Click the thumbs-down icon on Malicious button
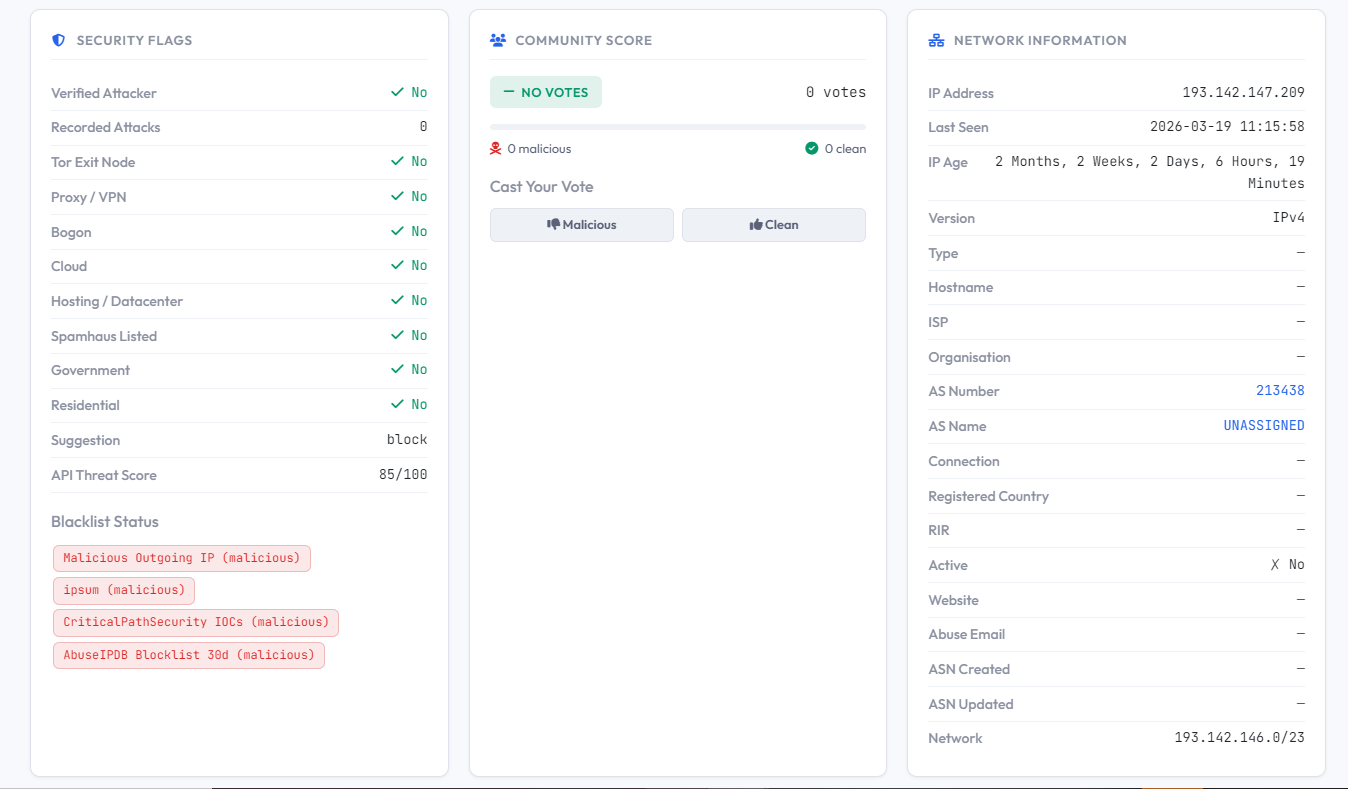 click(553, 225)
